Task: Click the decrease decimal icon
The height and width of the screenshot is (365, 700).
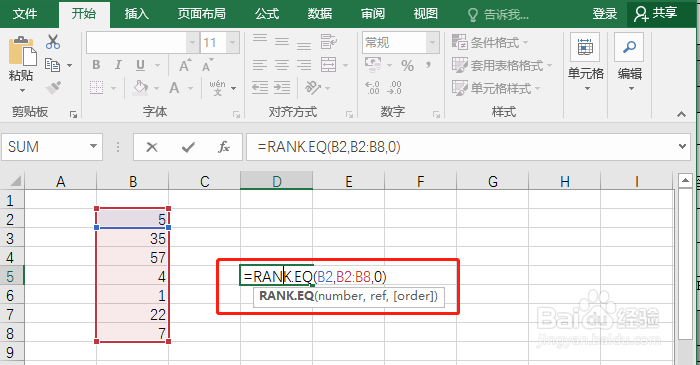Action: pos(394,87)
